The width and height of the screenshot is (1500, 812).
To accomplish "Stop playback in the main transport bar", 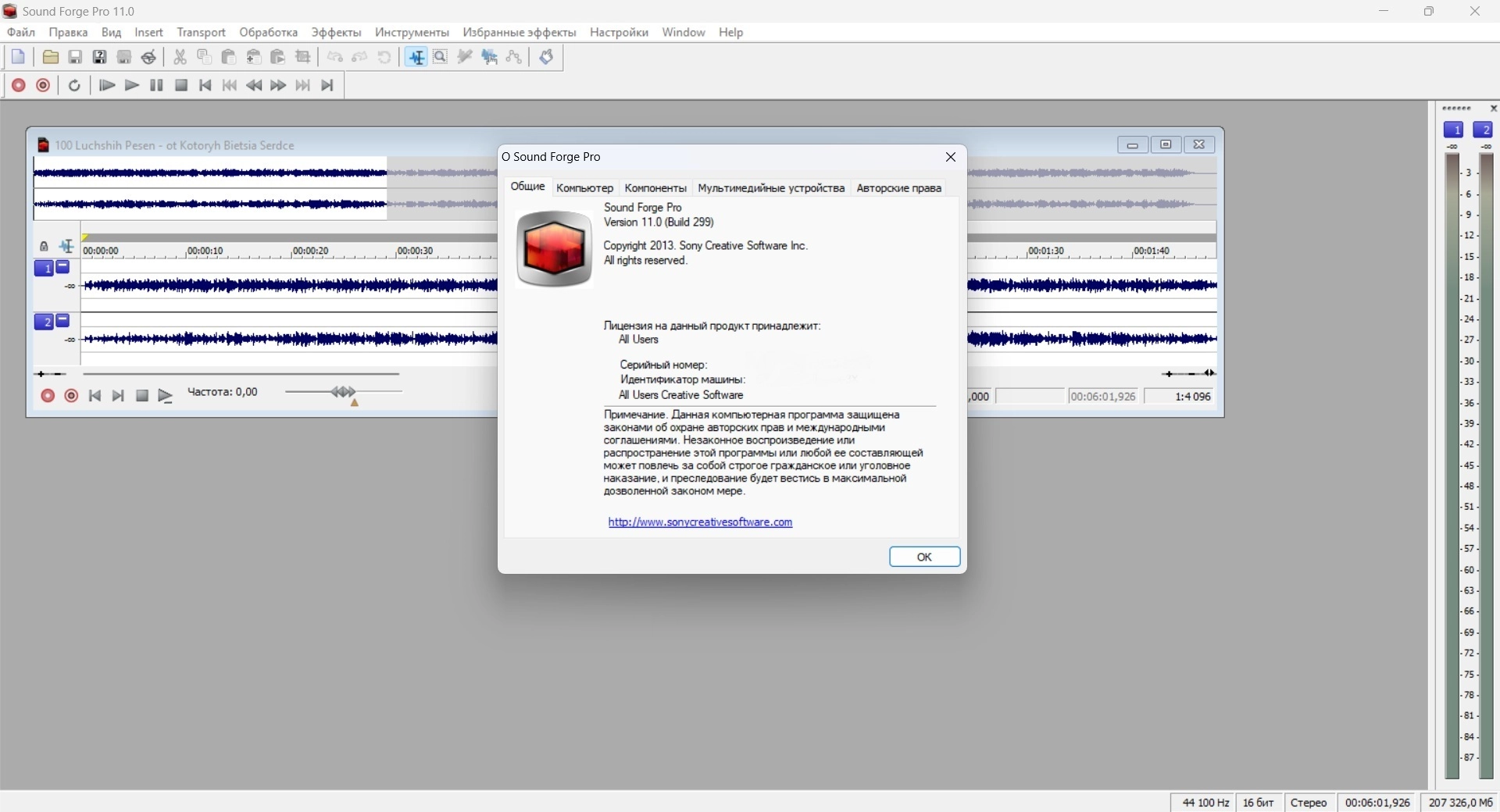I will [181, 86].
